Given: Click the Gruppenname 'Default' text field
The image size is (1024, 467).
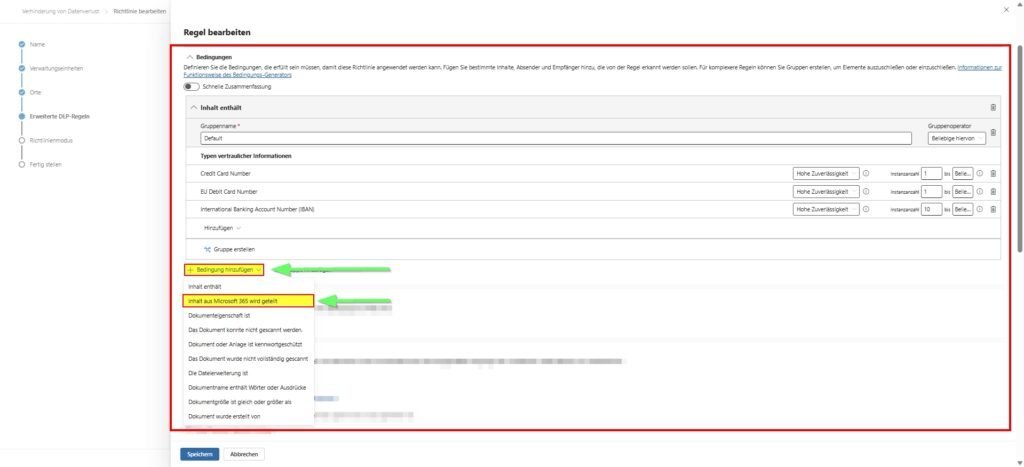Looking at the screenshot, I should (558, 139).
